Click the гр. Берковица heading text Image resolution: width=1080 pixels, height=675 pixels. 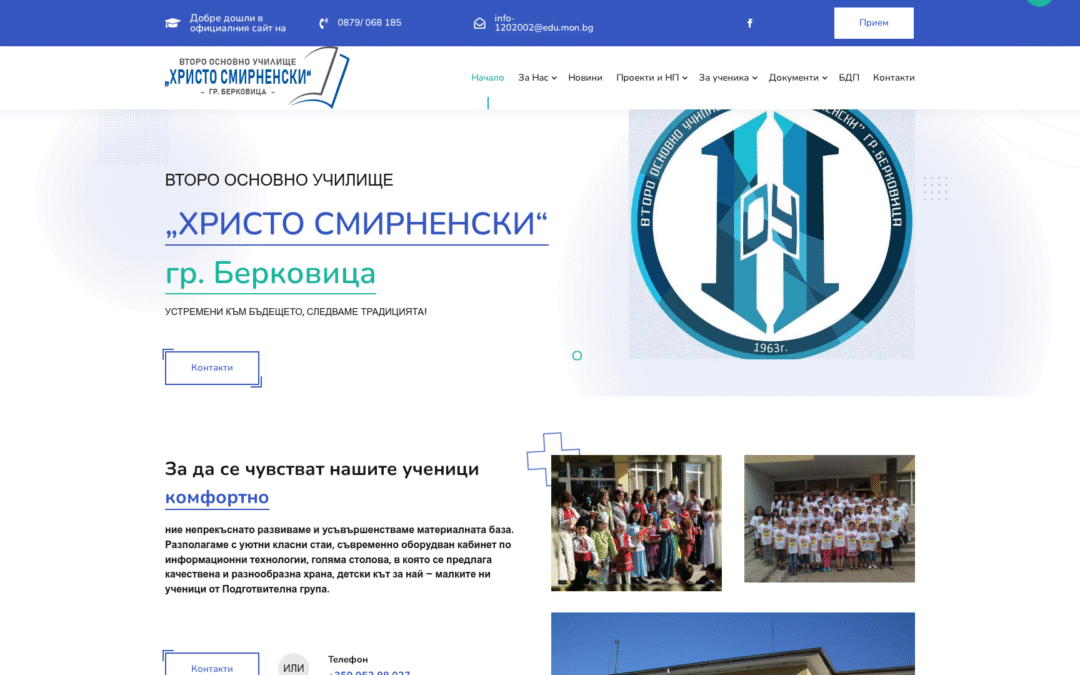(270, 273)
